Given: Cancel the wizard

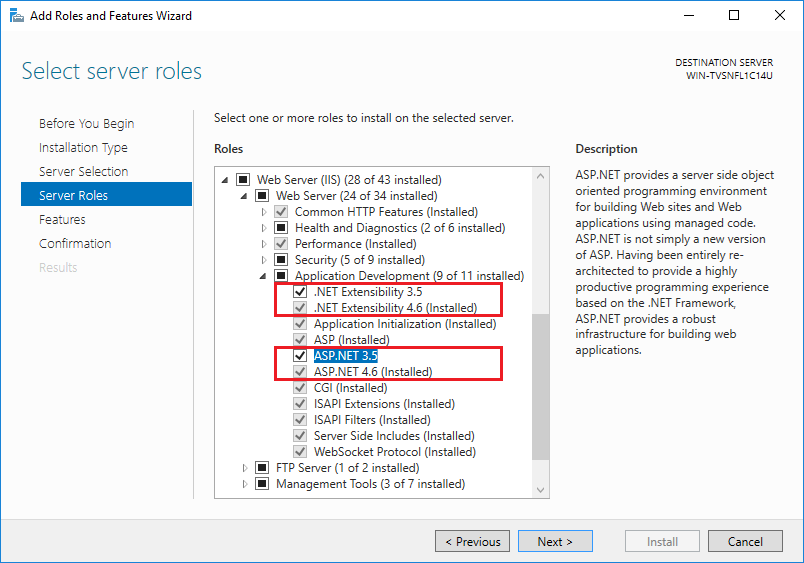Looking at the screenshot, I should click(x=745, y=542).
